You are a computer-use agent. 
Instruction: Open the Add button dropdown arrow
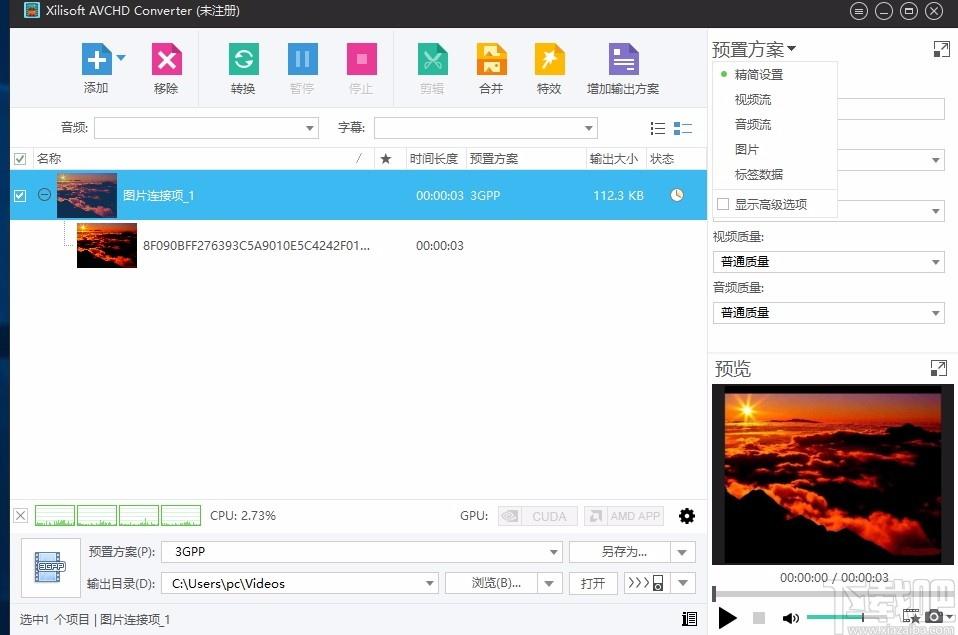[x=121, y=57]
